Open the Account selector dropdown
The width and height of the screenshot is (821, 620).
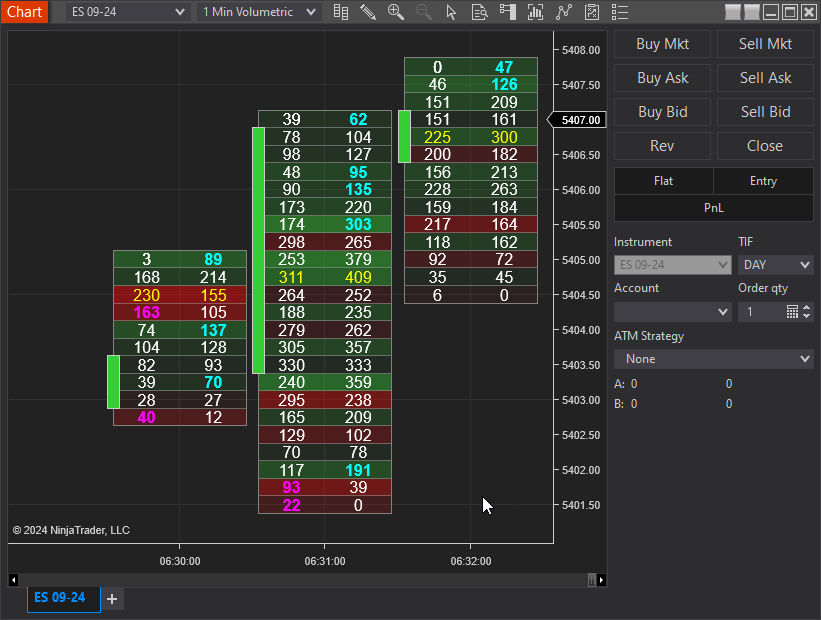(673, 312)
